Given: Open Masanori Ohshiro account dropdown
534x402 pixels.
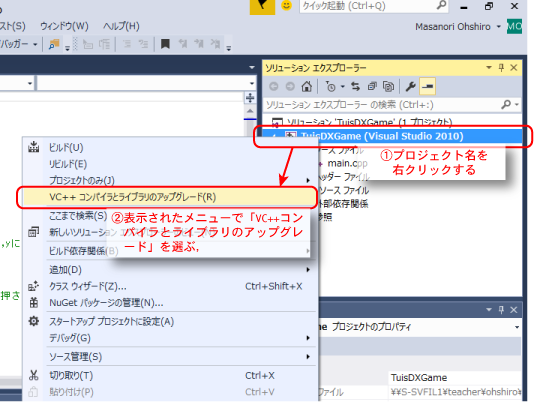Looking at the screenshot, I should [x=499, y=27].
